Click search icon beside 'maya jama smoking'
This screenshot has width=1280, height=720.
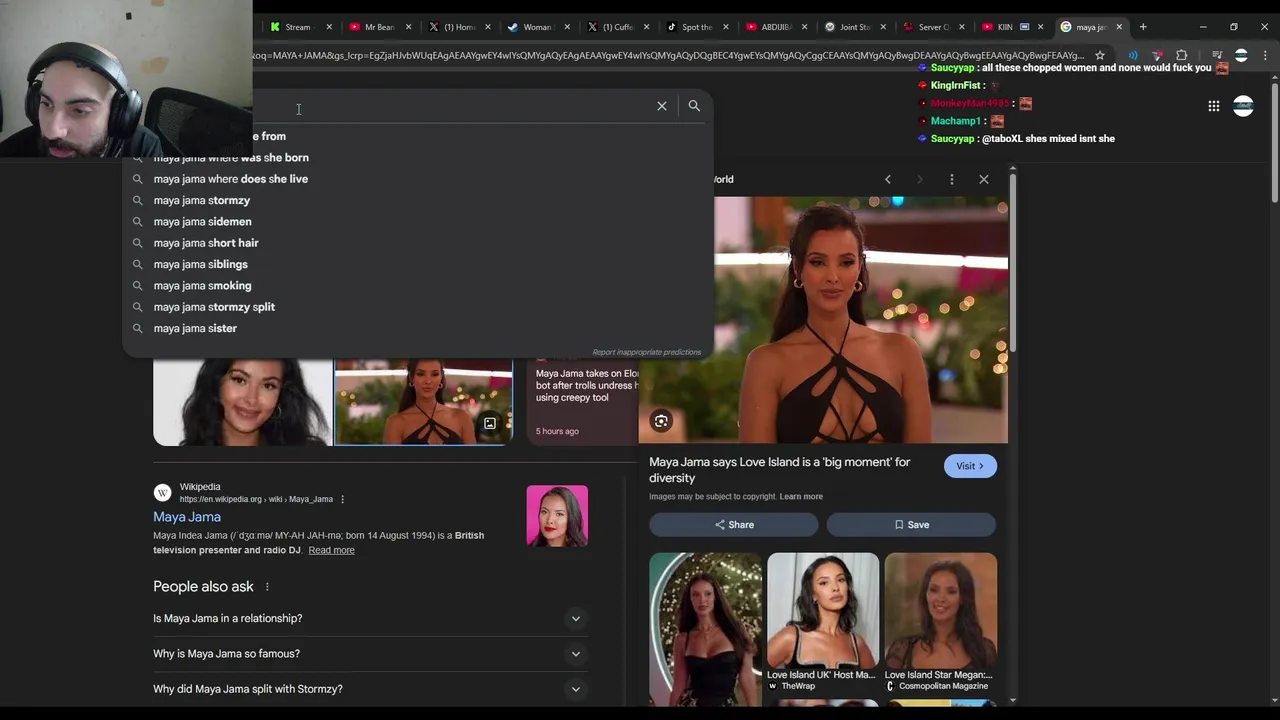[138, 286]
